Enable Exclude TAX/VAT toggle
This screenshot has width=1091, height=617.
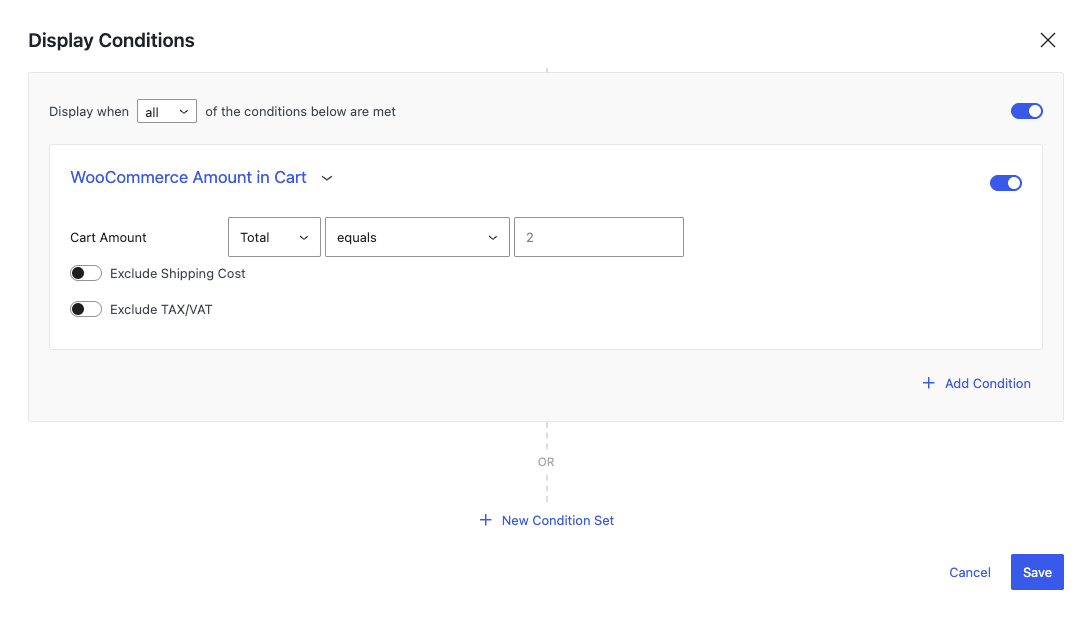pos(86,309)
